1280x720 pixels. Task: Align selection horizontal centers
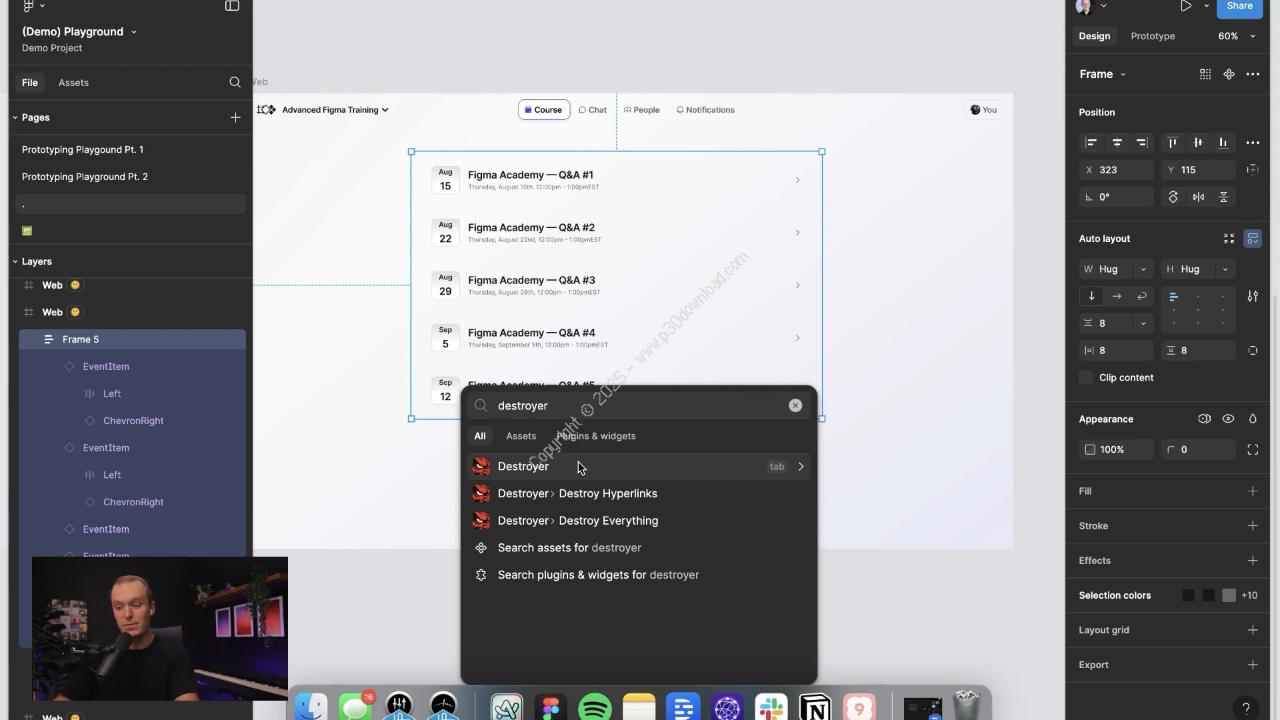(x=1117, y=142)
